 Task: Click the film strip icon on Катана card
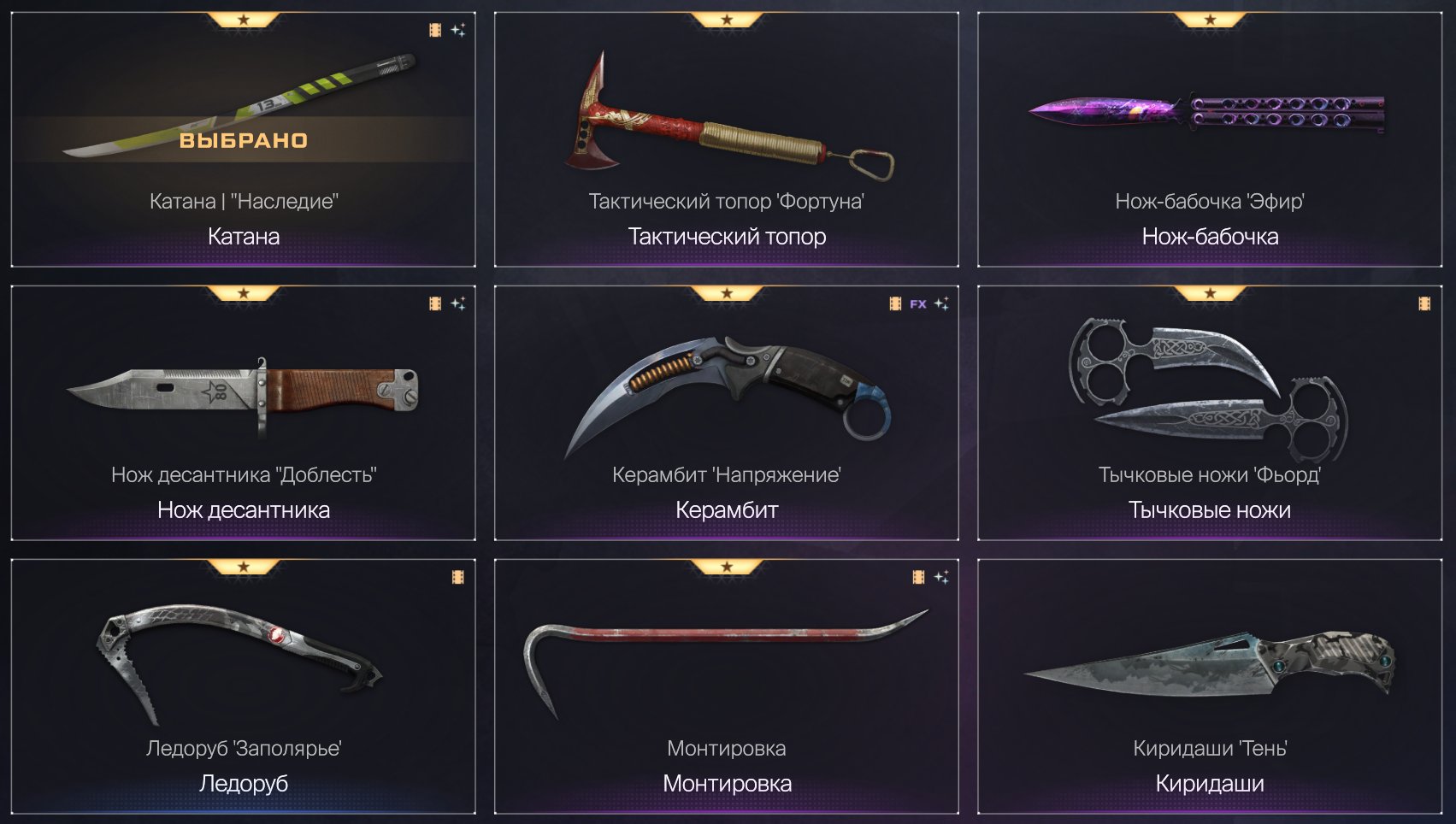point(435,31)
